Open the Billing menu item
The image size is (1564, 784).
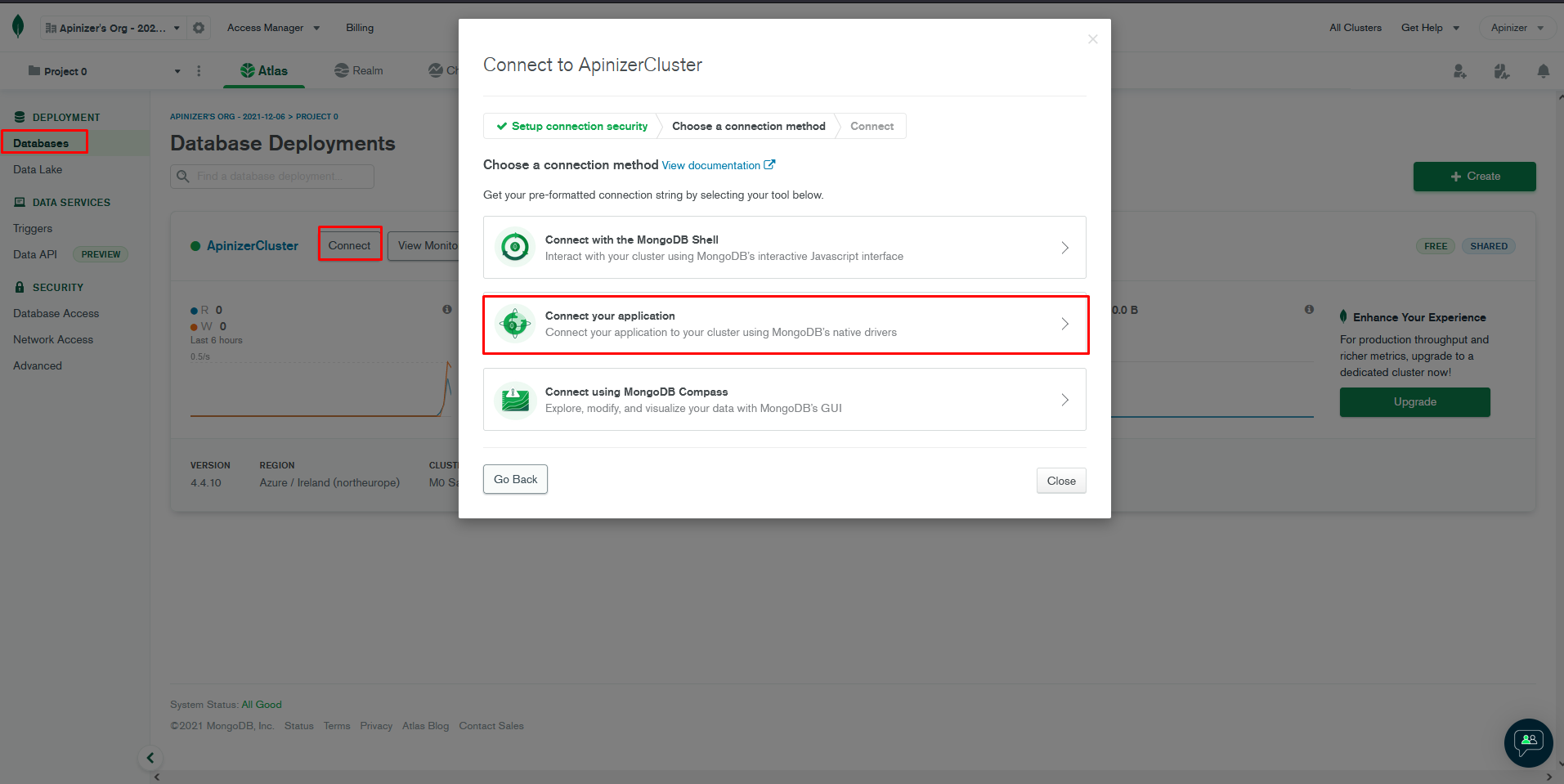(359, 27)
